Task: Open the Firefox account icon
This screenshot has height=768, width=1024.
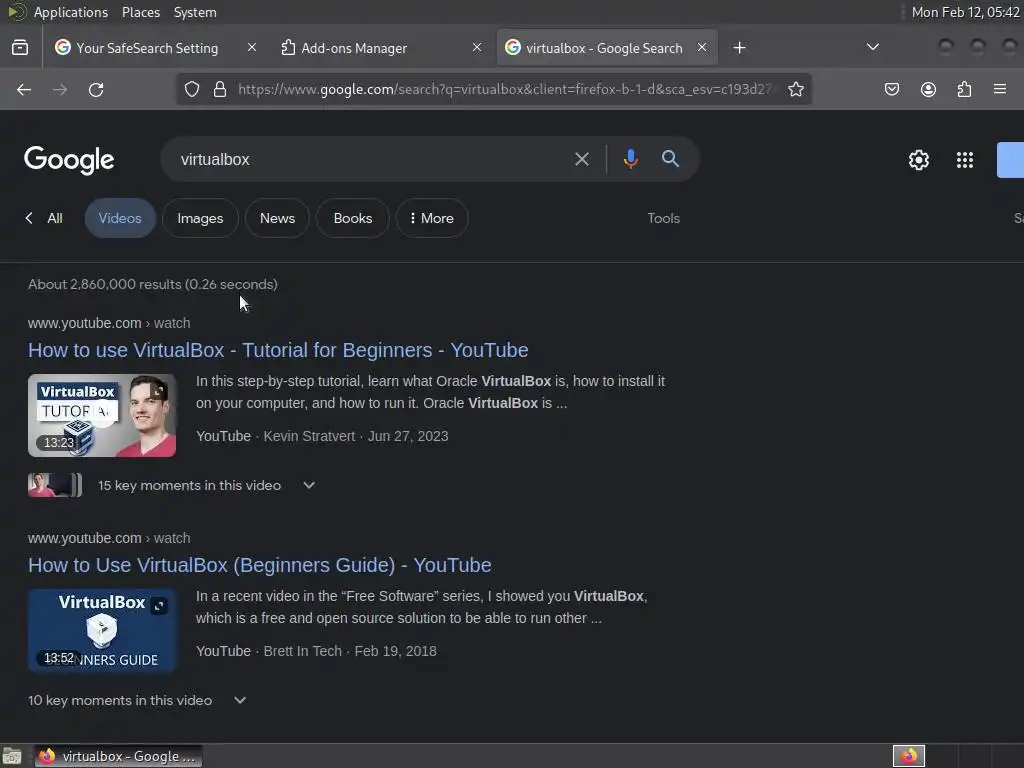Action: [x=928, y=89]
